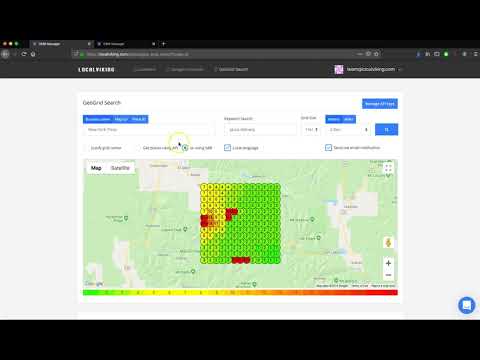Expand the team account dropdown menu

point(368,69)
